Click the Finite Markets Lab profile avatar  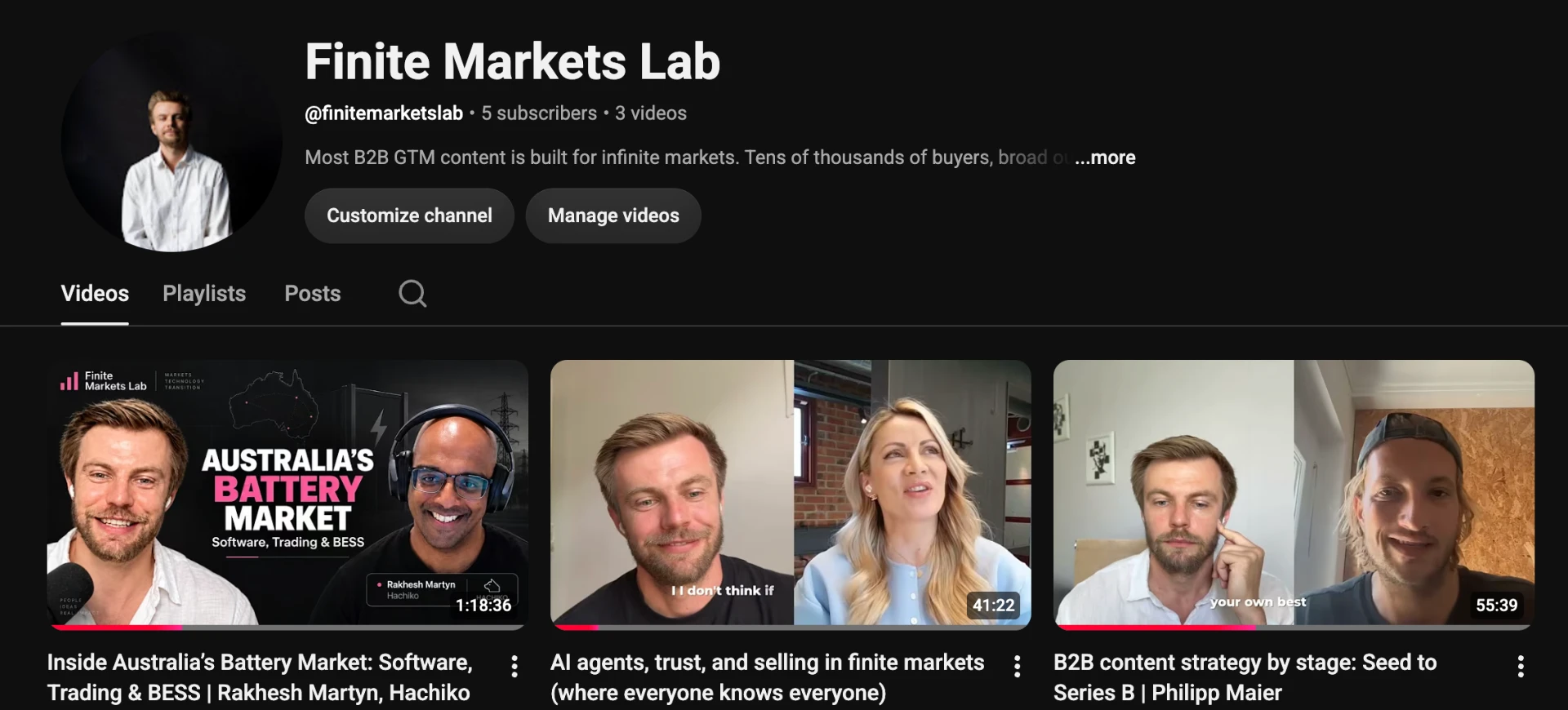171,142
